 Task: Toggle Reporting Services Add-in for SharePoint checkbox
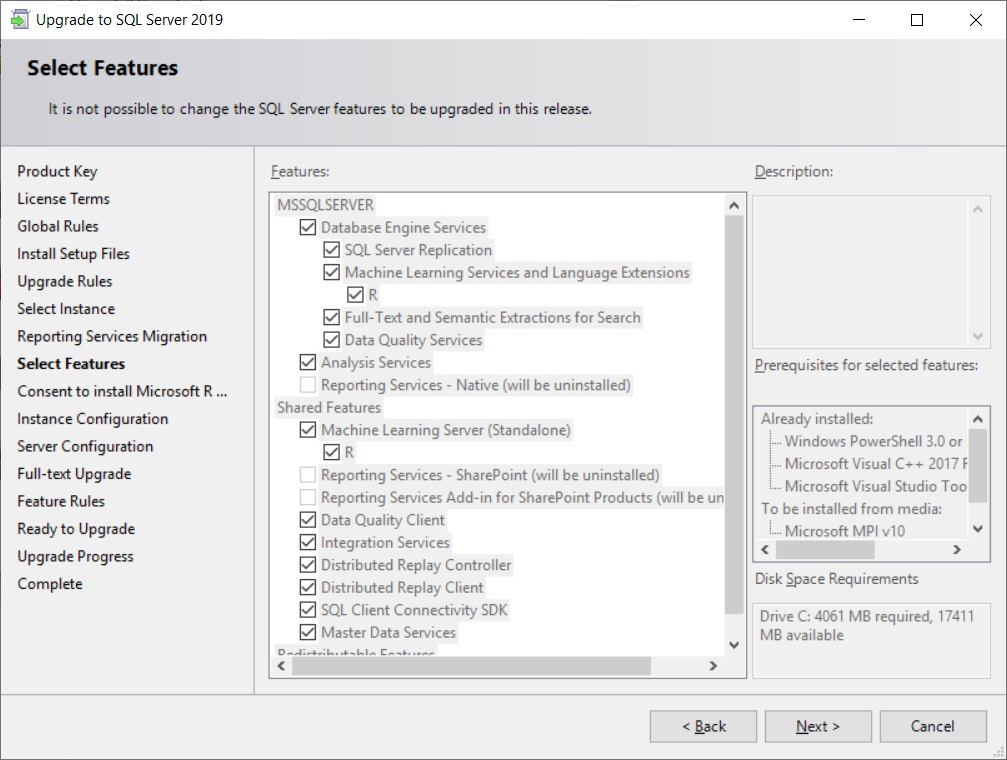(308, 497)
